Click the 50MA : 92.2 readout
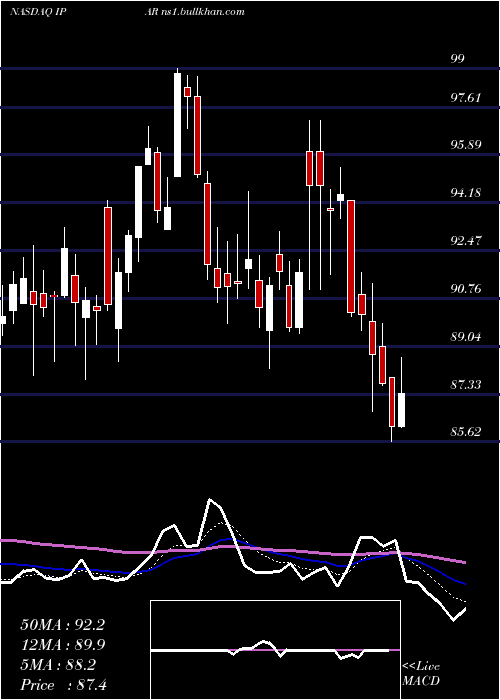This screenshot has width=500, height=700. (x=62, y=625)
